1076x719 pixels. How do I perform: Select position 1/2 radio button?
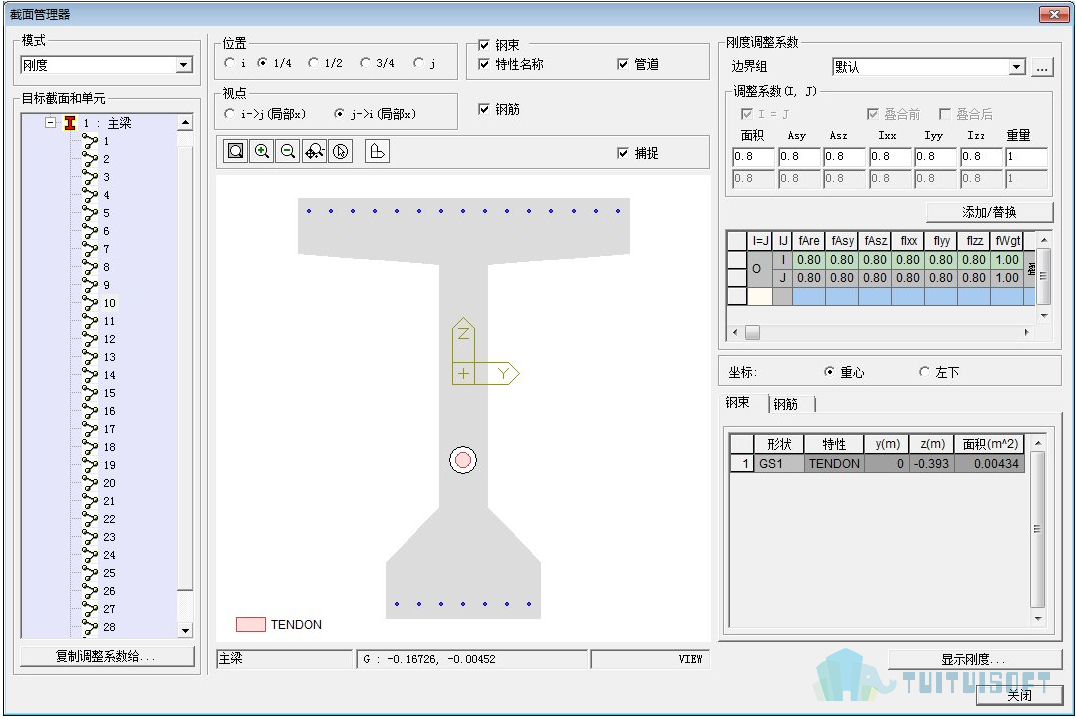314,62
